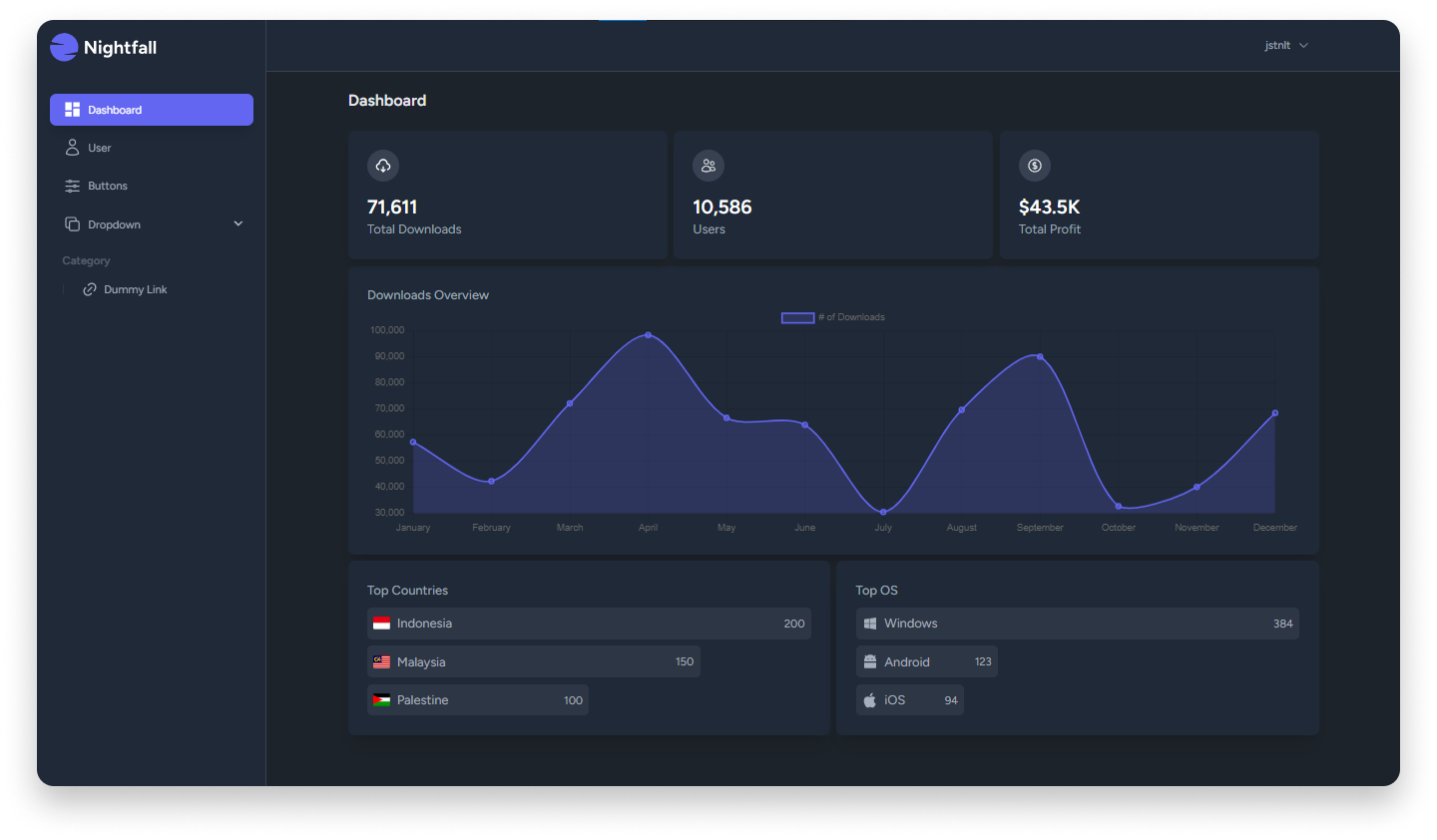
Task: Click the Android OS bar
Action: point(927,661)
